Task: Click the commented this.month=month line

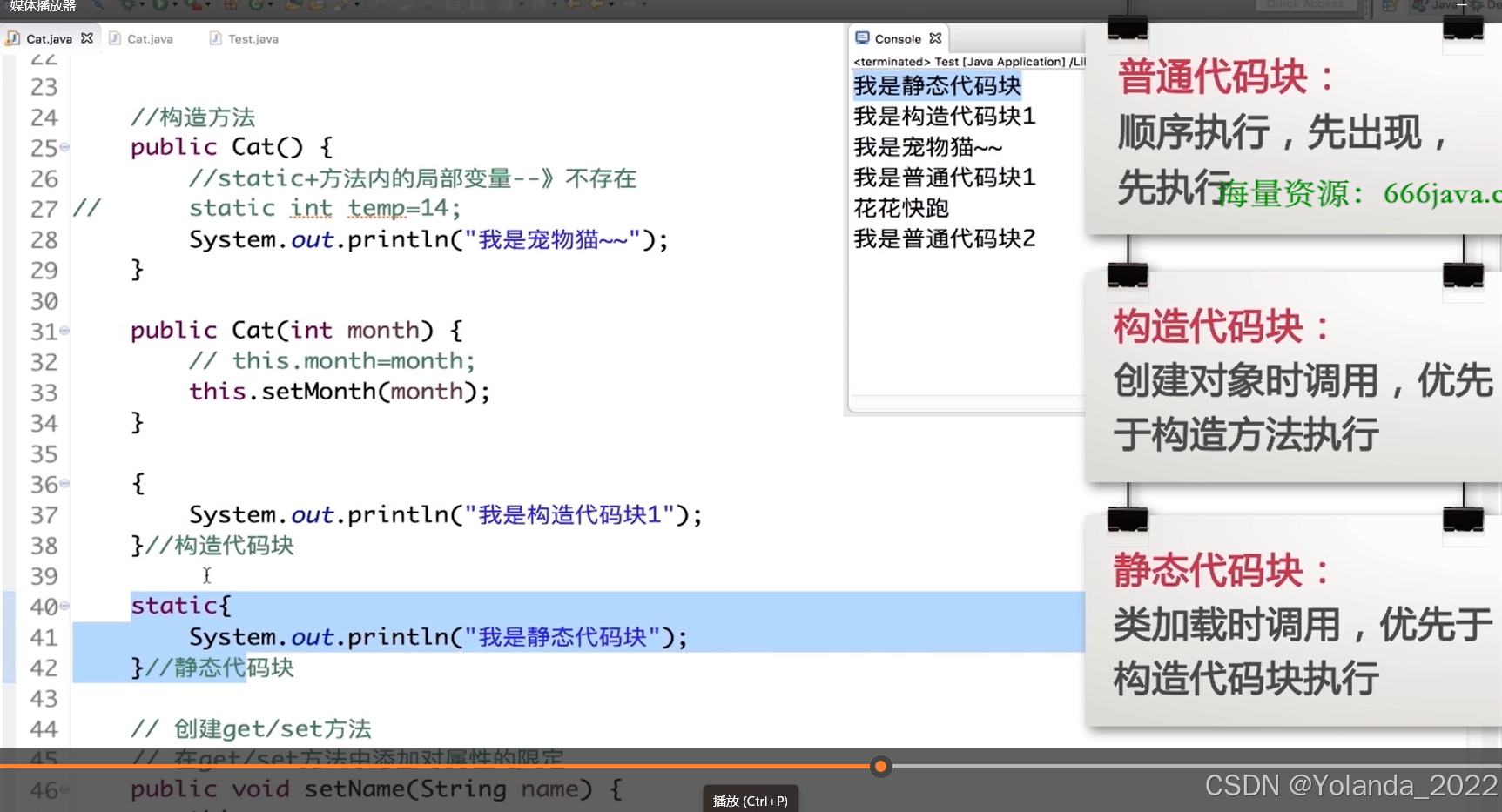Action: (x=332, y=361)
